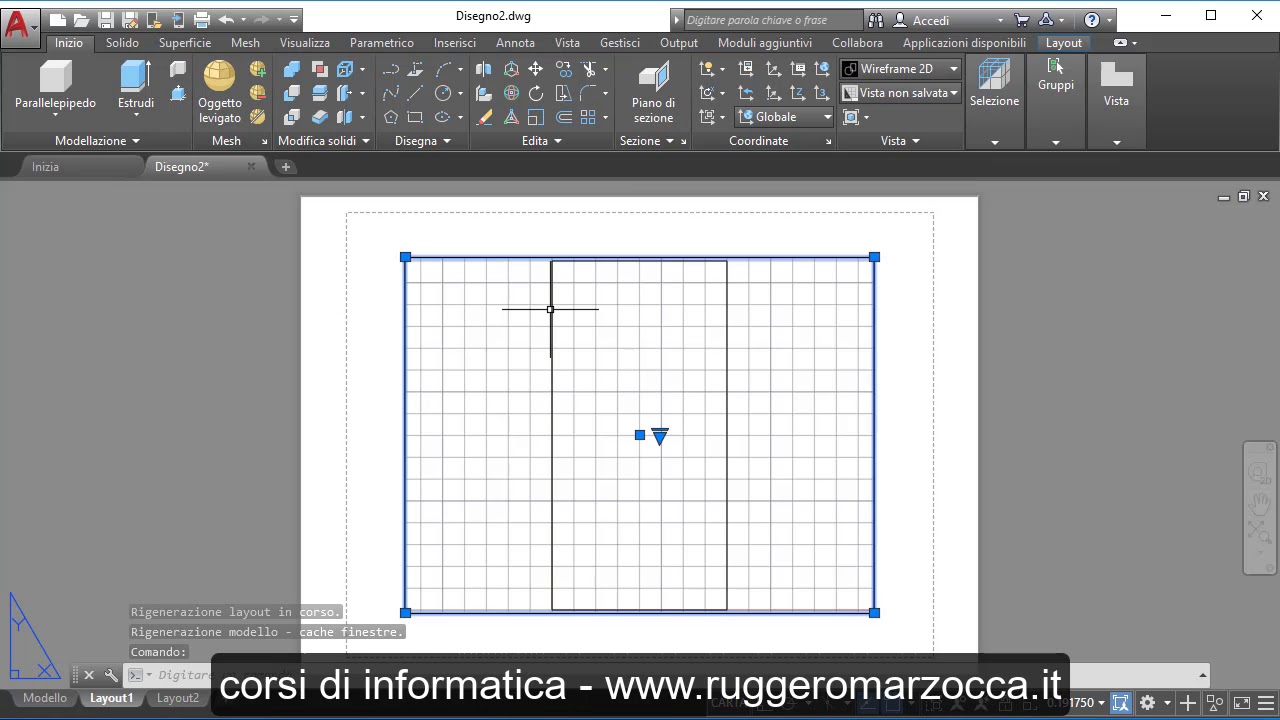This screenshot has width=1280, height=720.
Task: Switch to the Inizia file tab
Action: [x=45, y=167]
